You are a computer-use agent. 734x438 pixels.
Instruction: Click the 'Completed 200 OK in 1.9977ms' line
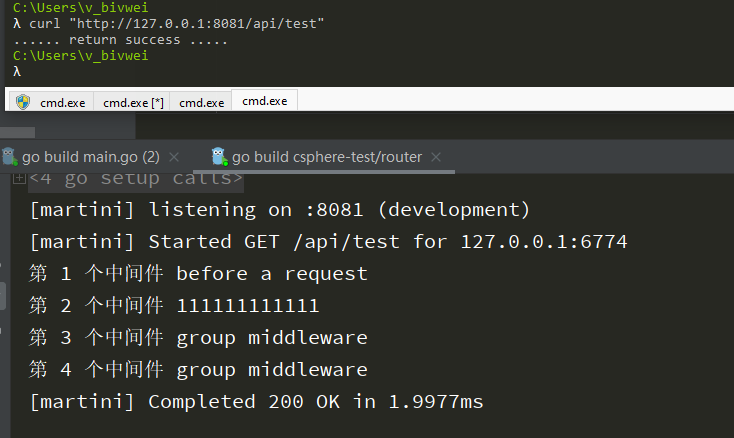tap(257, 402)
